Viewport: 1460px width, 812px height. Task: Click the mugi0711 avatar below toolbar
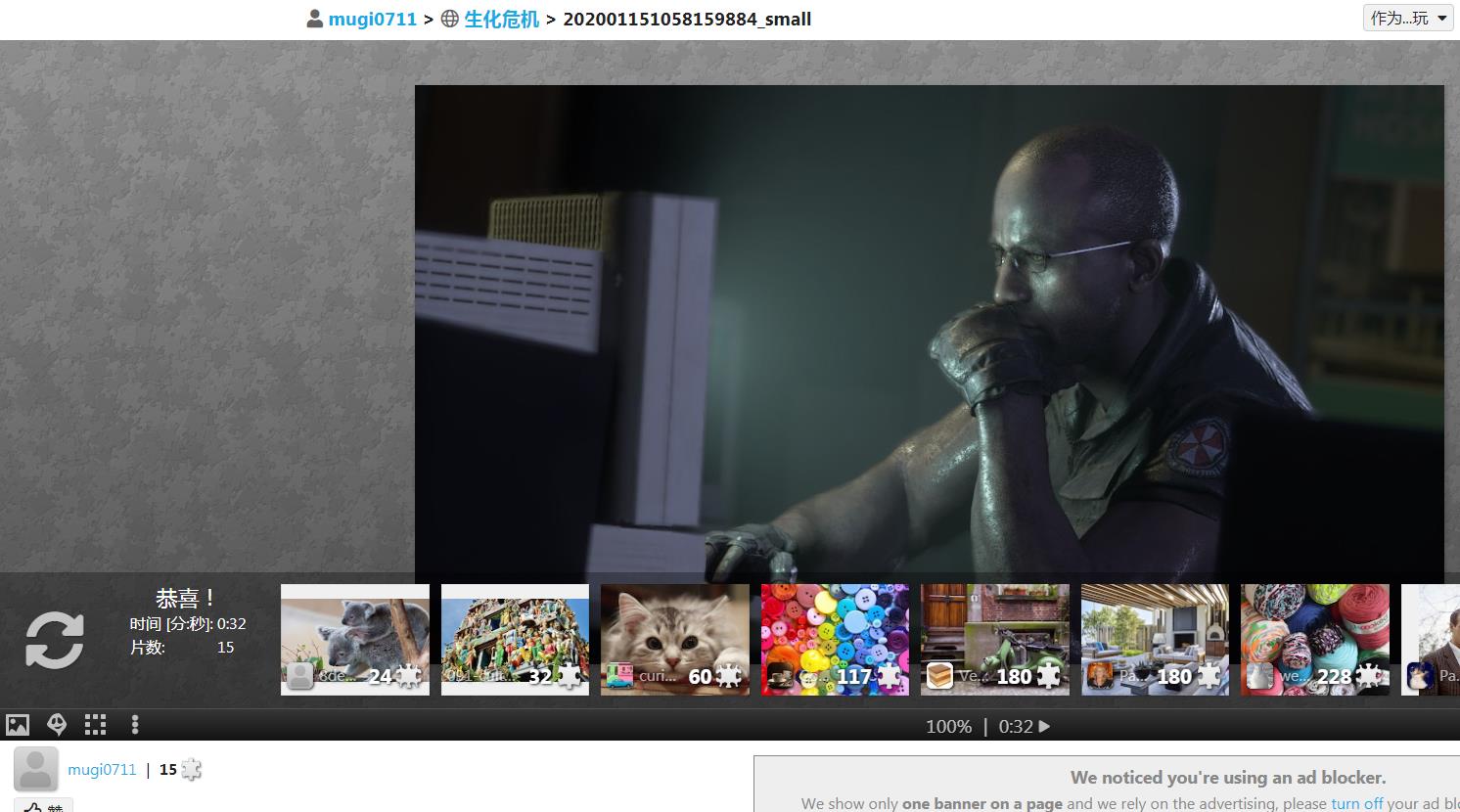click(36, 769)
